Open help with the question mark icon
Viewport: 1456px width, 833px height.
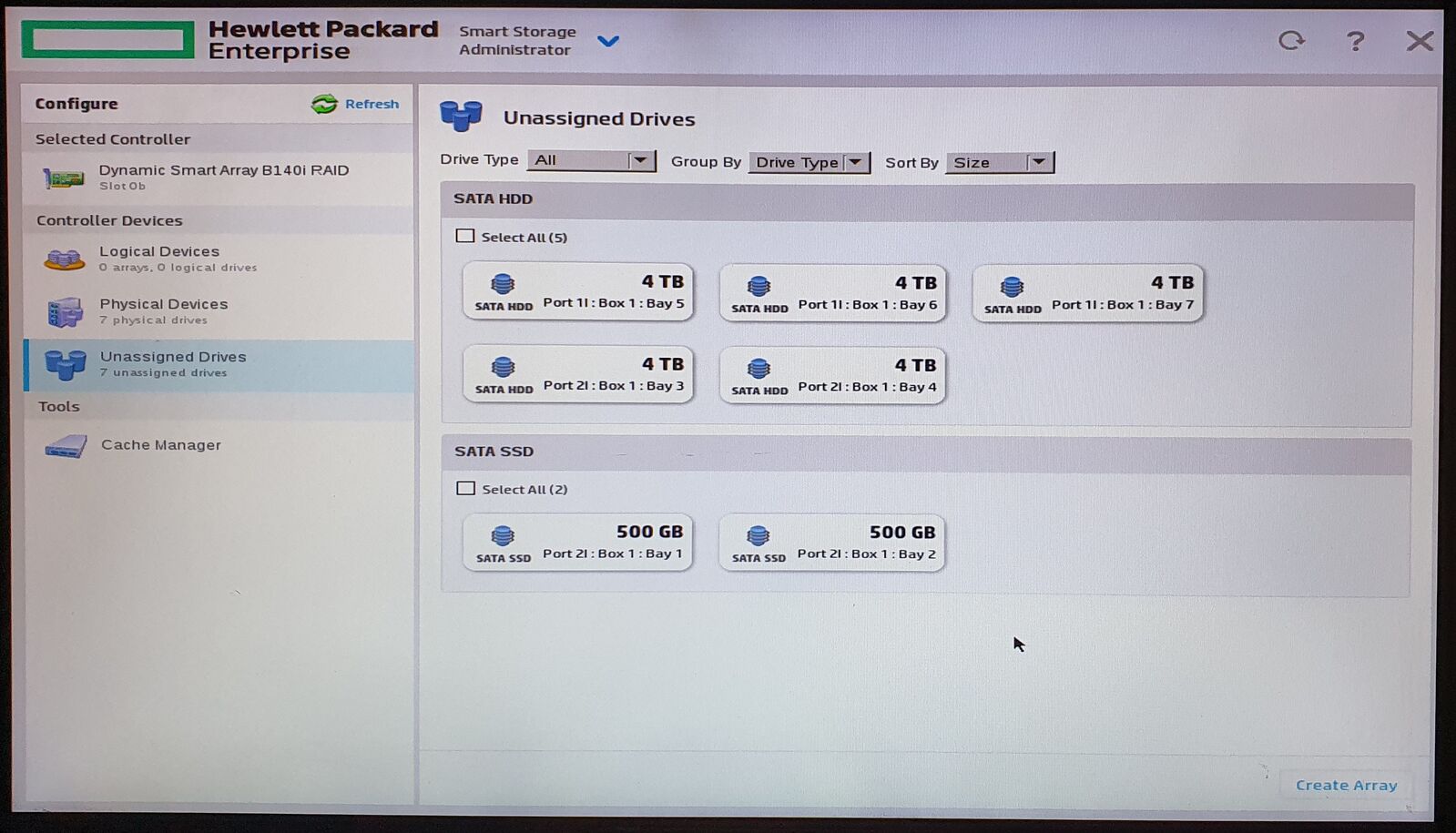click(1355, 41)
